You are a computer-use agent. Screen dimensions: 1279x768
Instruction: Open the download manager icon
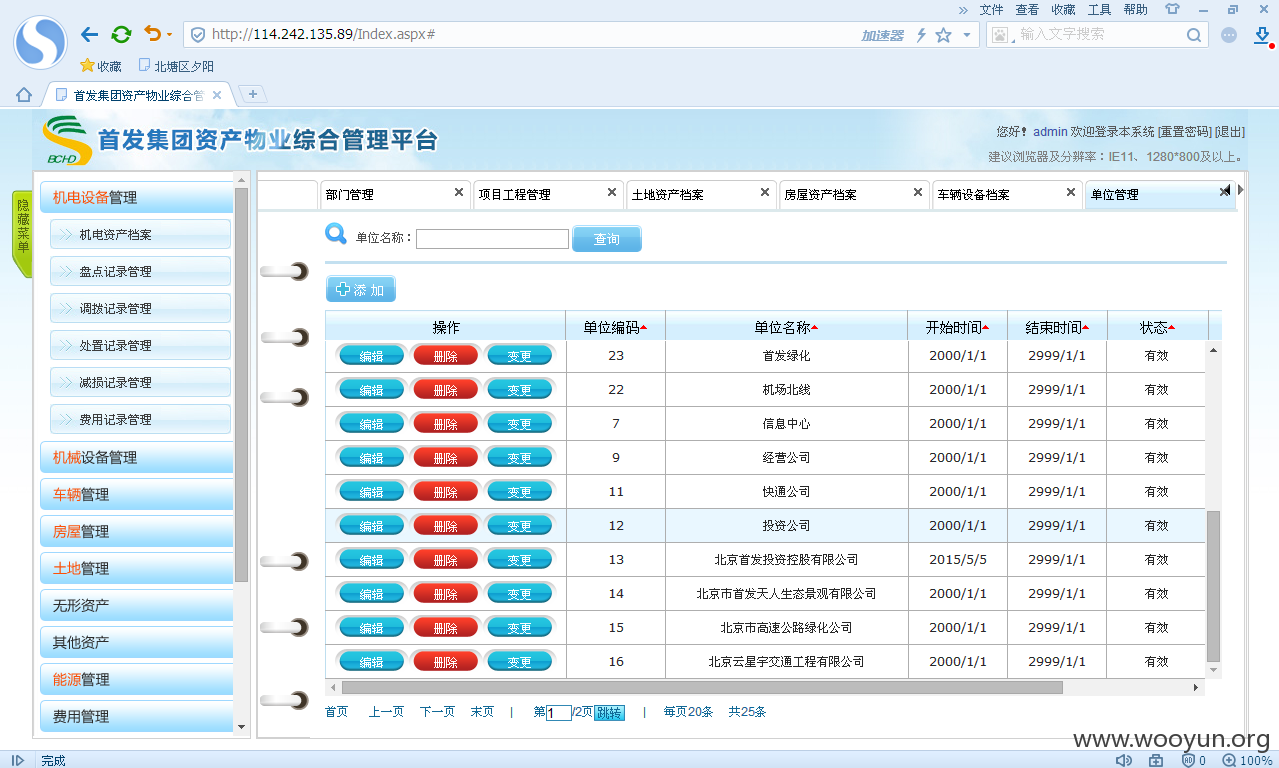click(1262, 35)
